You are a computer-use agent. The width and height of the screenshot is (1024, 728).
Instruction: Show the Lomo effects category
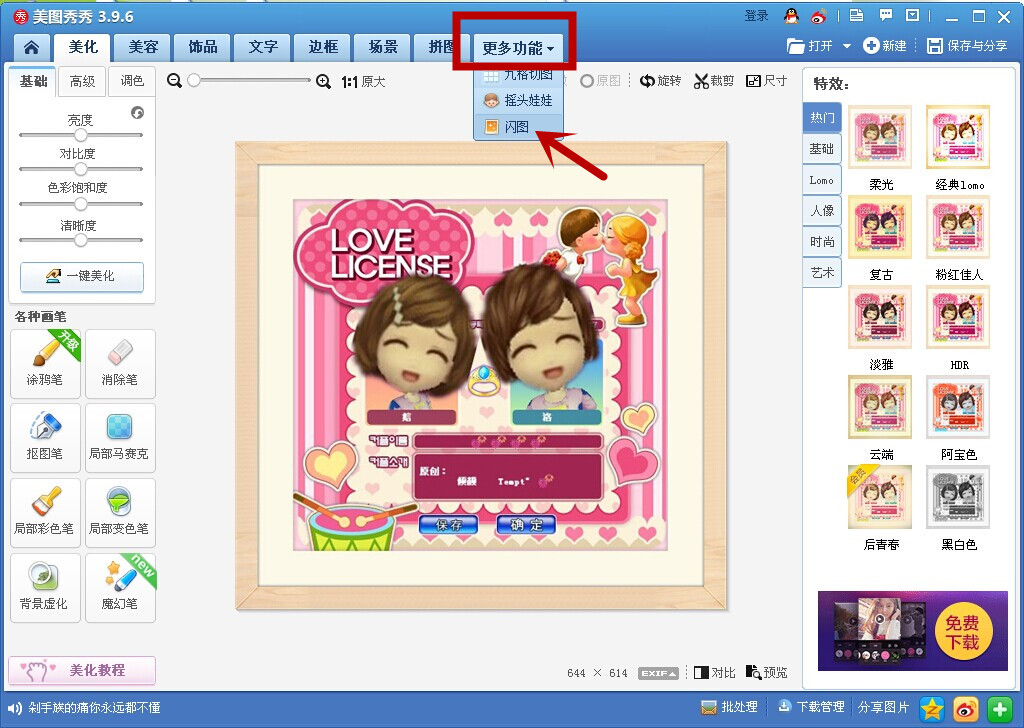[822, 180]
